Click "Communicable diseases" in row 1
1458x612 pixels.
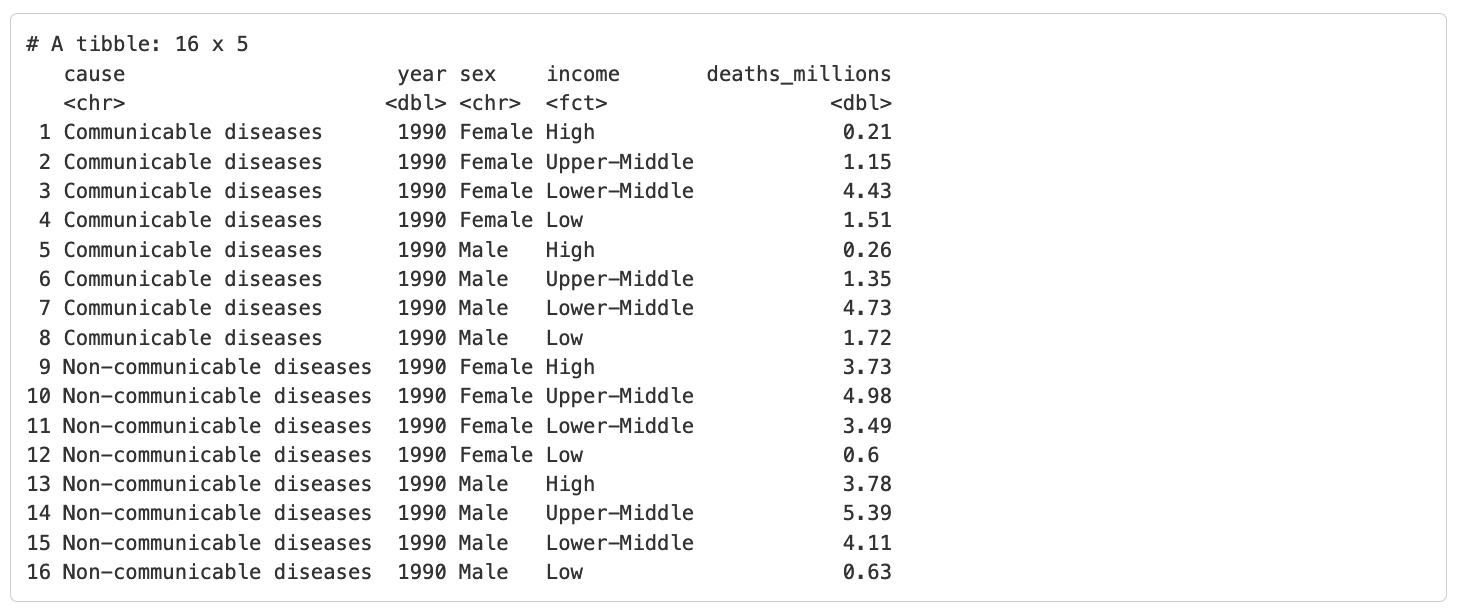pyautogui.click(x=193, y=132)
